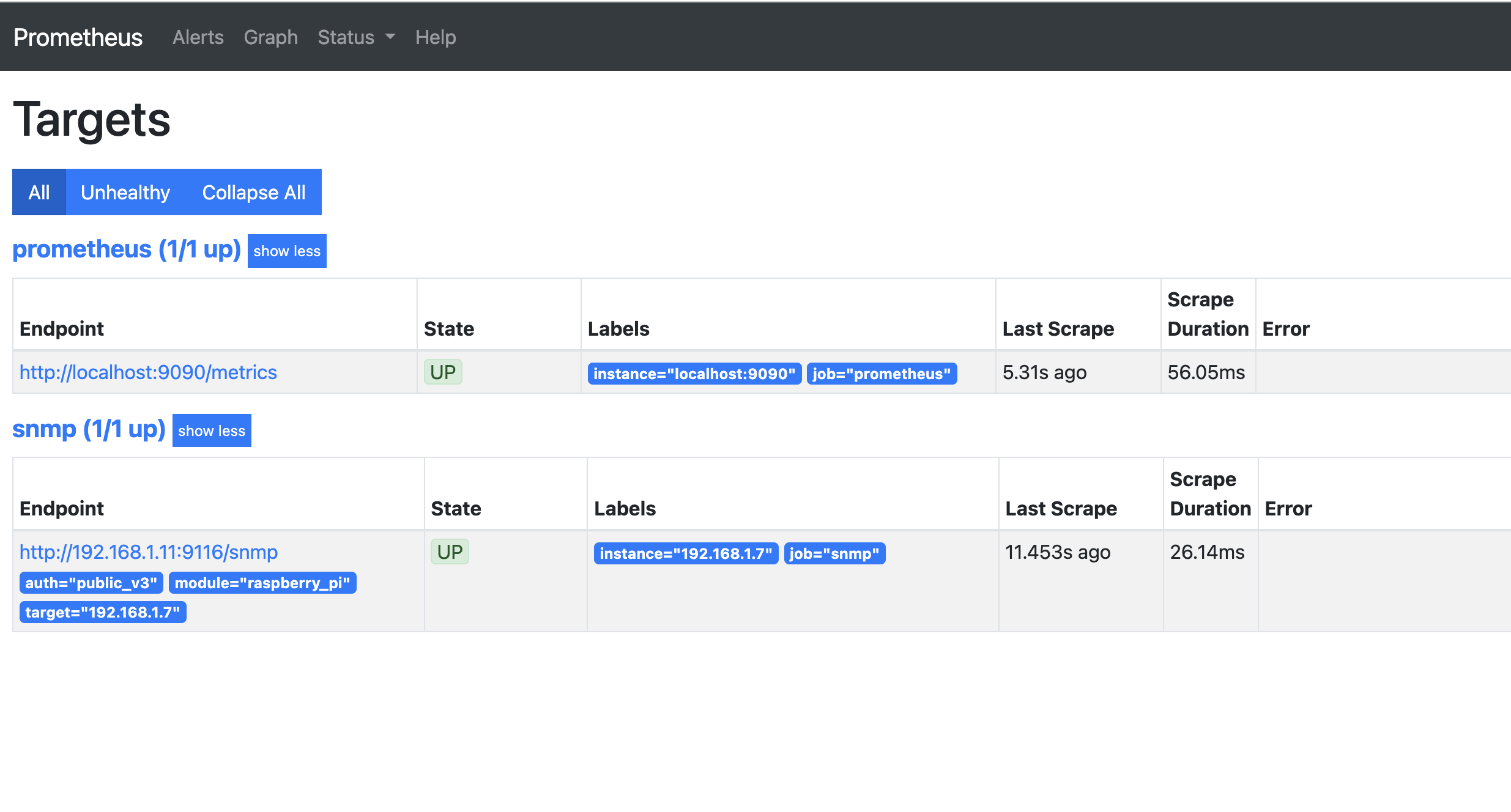Open the Alerts page
The image size is (1511, 812).
[x=198, y=37]
